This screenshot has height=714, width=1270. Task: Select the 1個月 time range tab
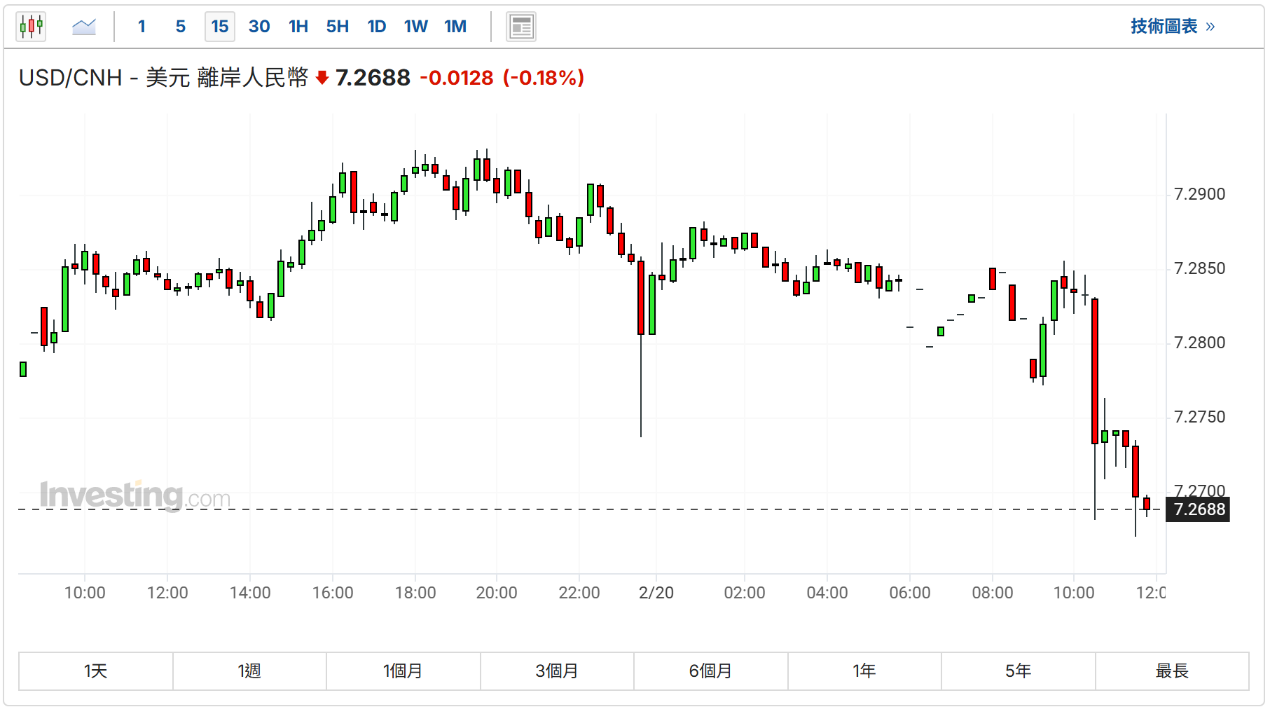pos(403,671)
